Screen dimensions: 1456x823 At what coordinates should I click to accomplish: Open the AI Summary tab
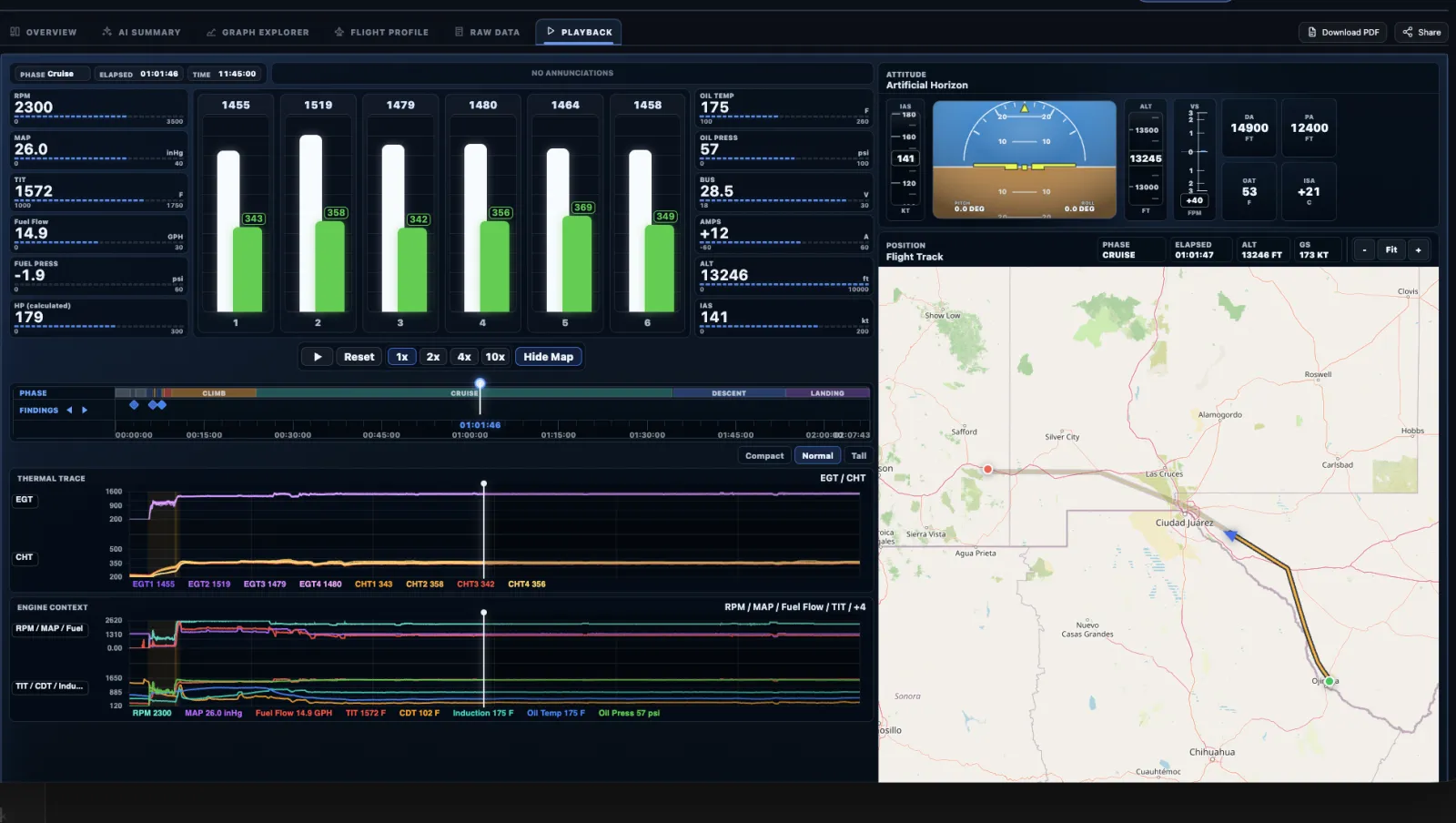pos(141,32)
